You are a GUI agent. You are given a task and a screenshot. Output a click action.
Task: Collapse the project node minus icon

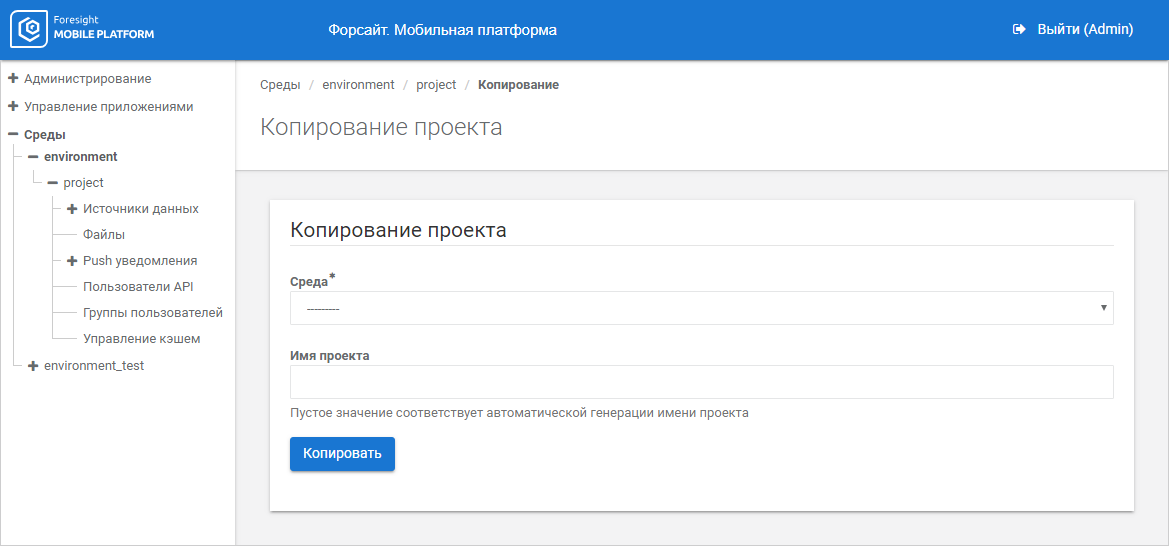point(53,183)
